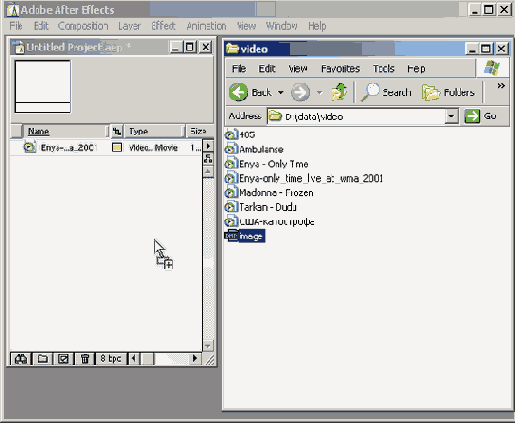This screenshot has width=515, height=423.
Task: Click the new composition icon
Action: [63, 359]
